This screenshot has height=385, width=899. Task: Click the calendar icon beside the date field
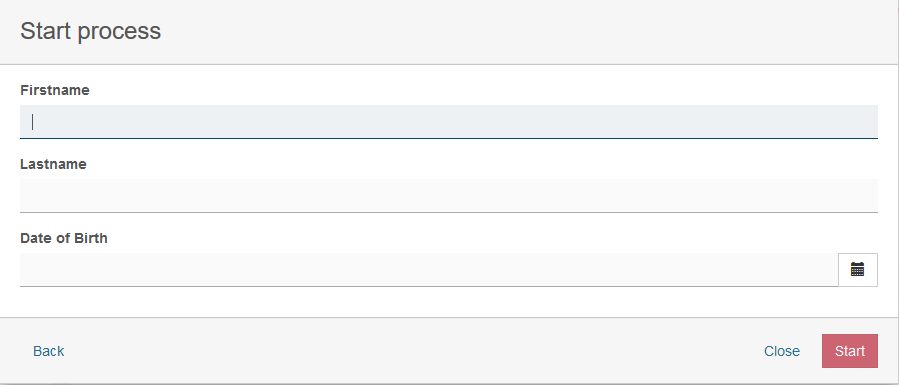coord(858,269)
